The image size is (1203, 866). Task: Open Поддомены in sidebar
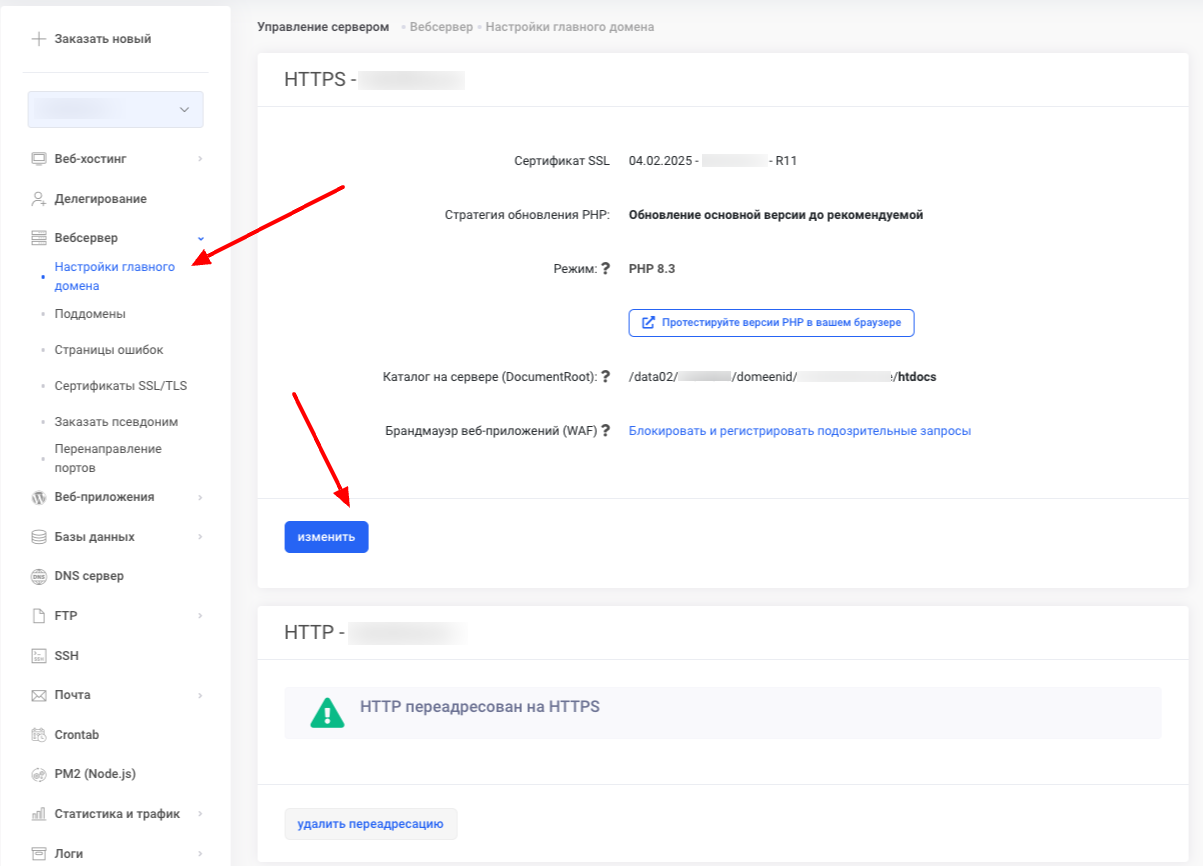(x=90, y=314)
